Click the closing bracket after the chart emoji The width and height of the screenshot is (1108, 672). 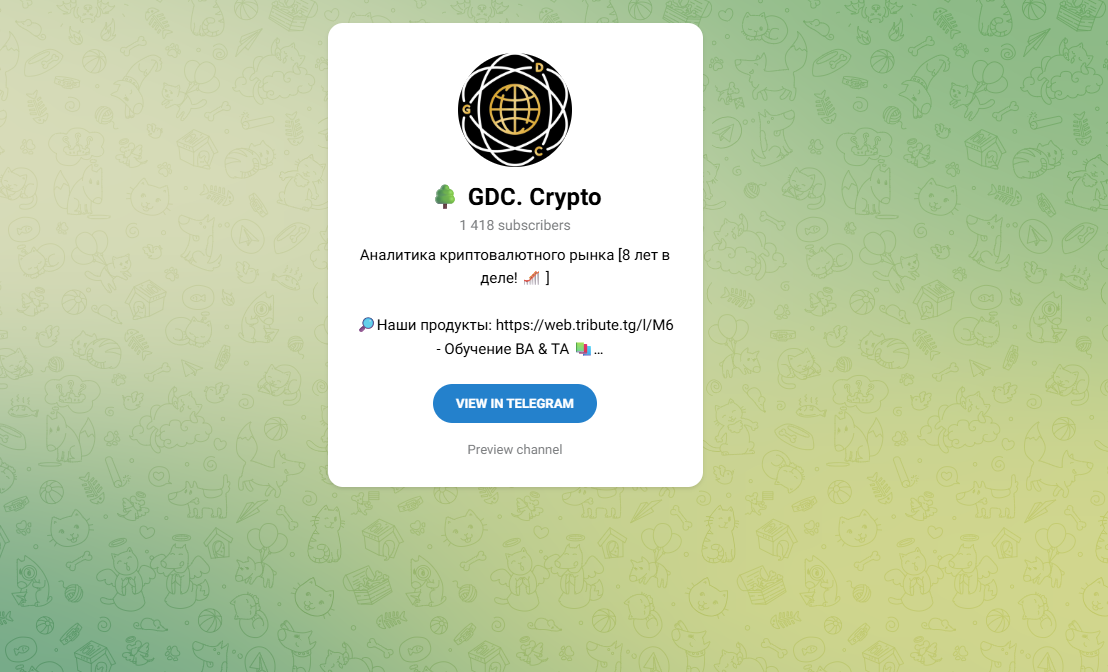547,278
